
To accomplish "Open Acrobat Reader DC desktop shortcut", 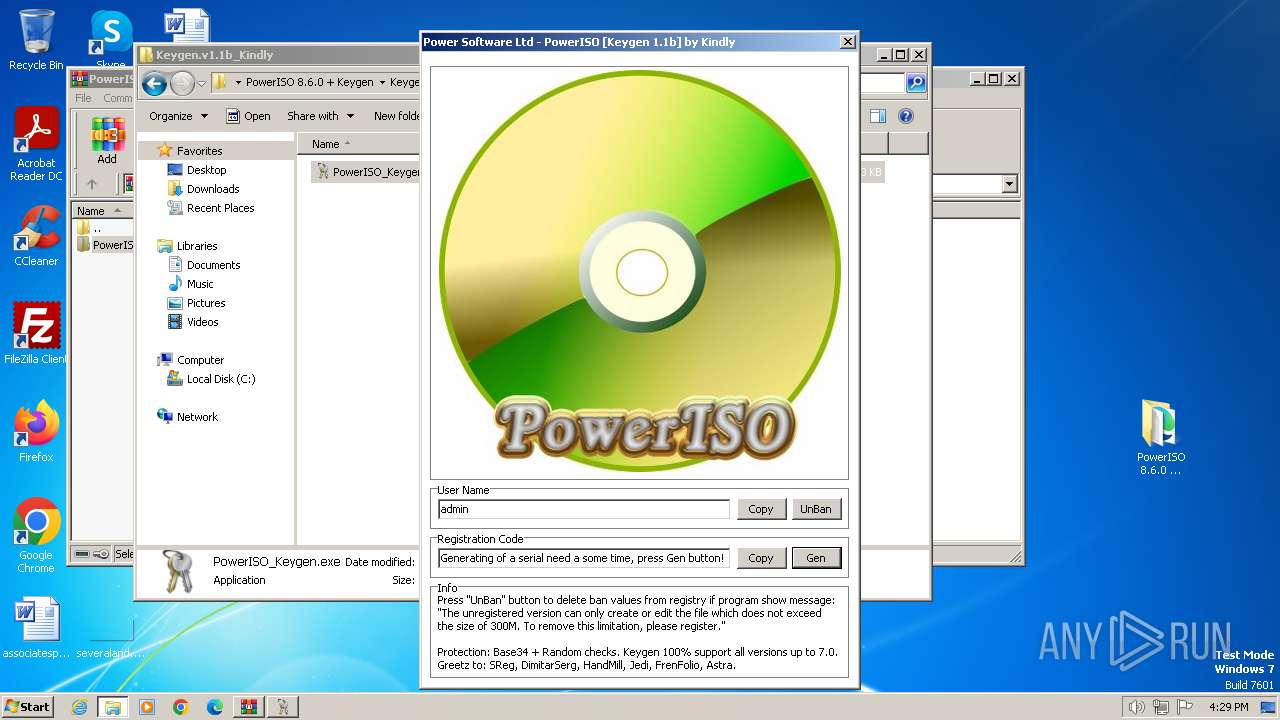I will click(x=36, y=145).
